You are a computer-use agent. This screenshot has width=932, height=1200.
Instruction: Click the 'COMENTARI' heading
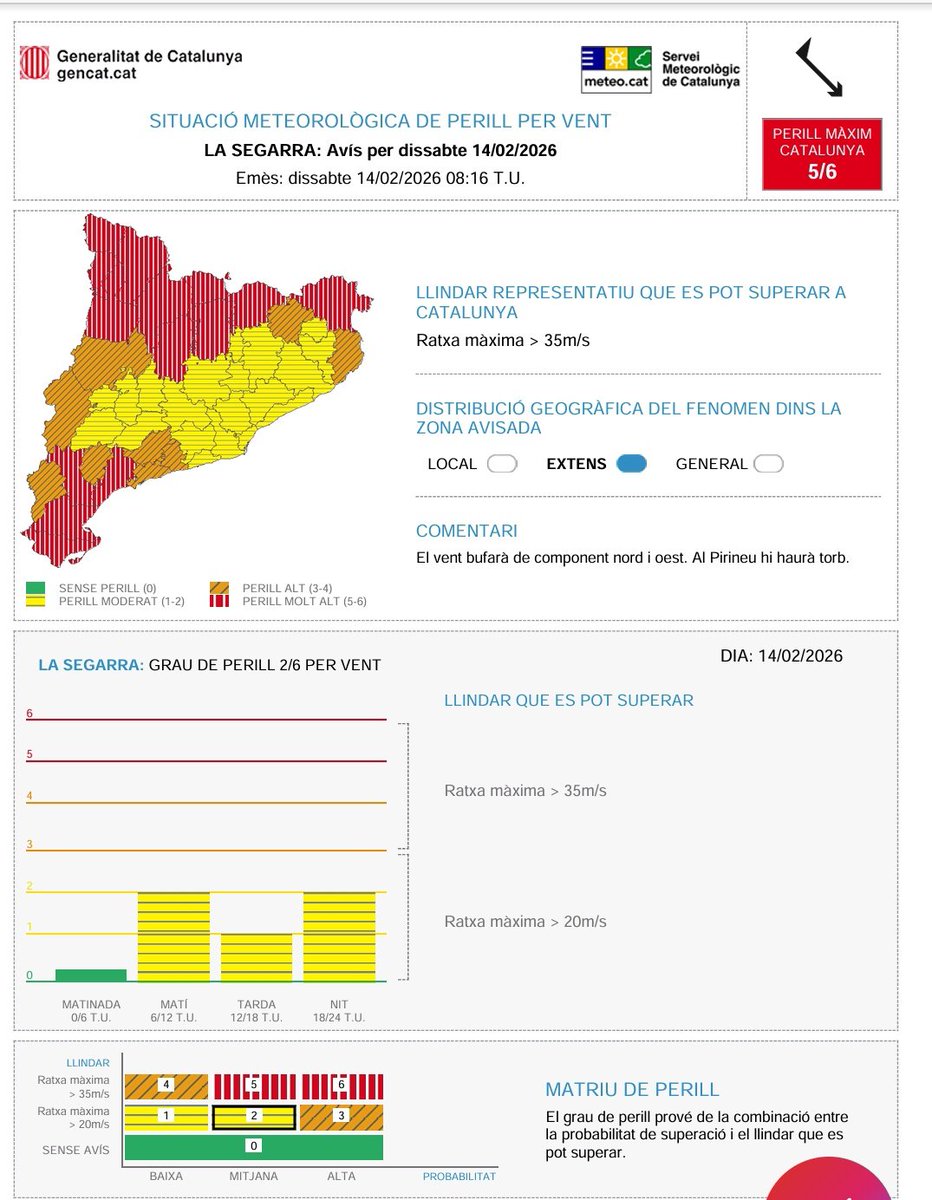click(x=467, y=531)
